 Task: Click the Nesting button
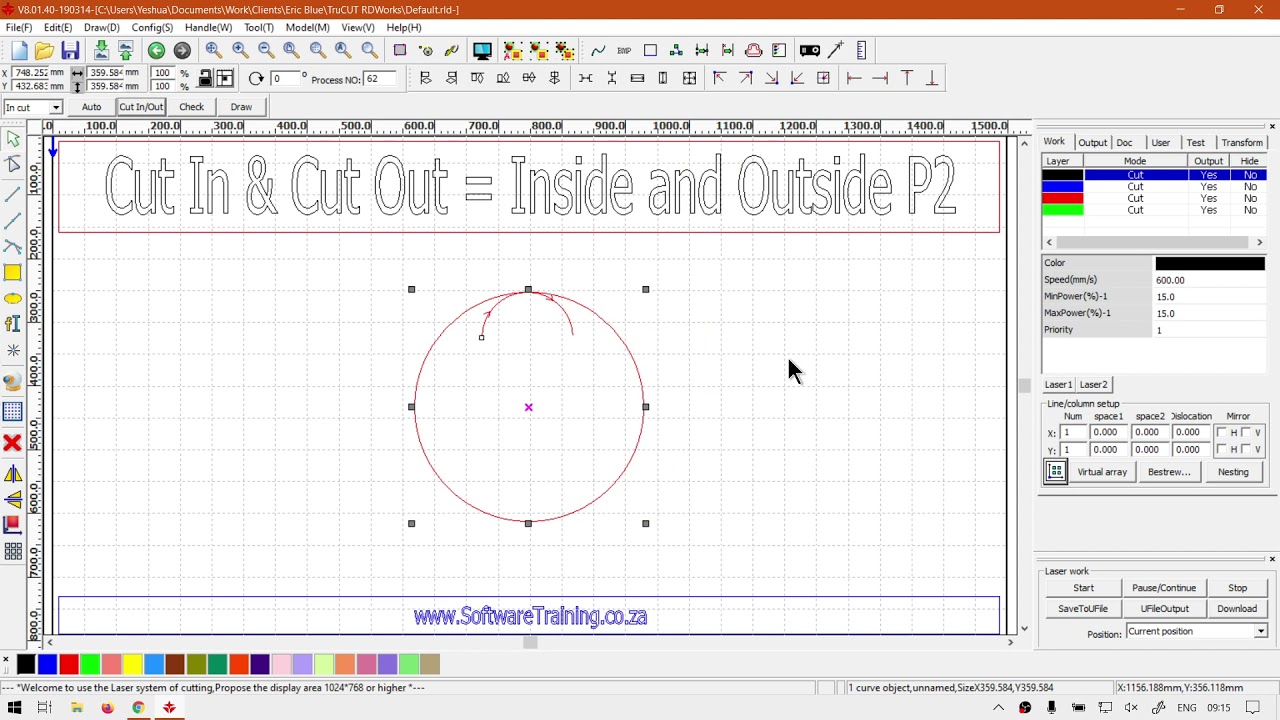tap(1233, 472)
